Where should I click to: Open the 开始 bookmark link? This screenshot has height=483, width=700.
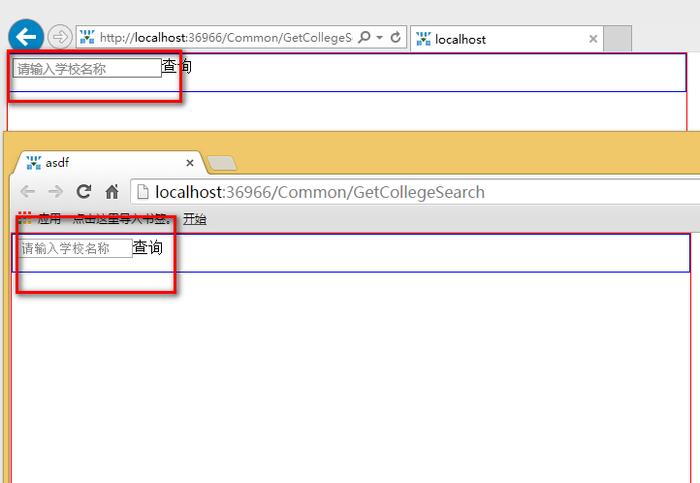(195, 219)
